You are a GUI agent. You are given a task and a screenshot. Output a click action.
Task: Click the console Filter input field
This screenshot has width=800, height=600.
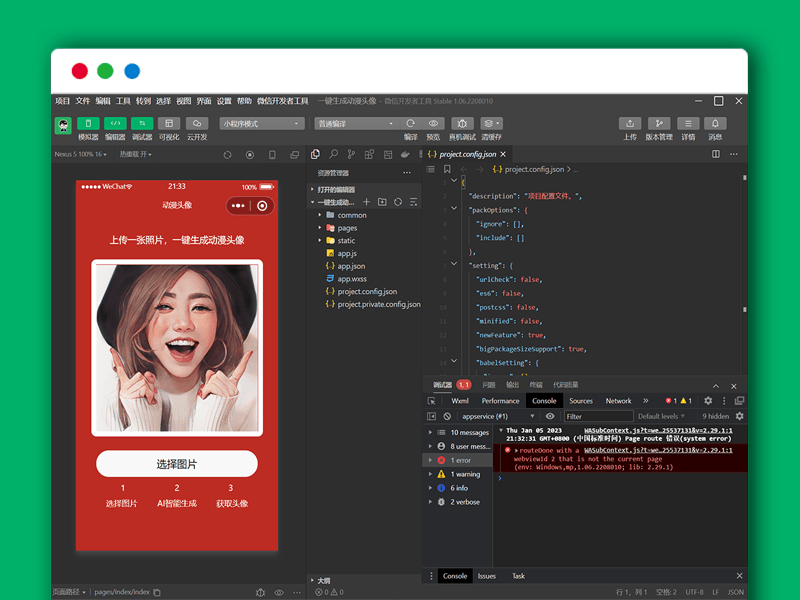pos(597,416)
